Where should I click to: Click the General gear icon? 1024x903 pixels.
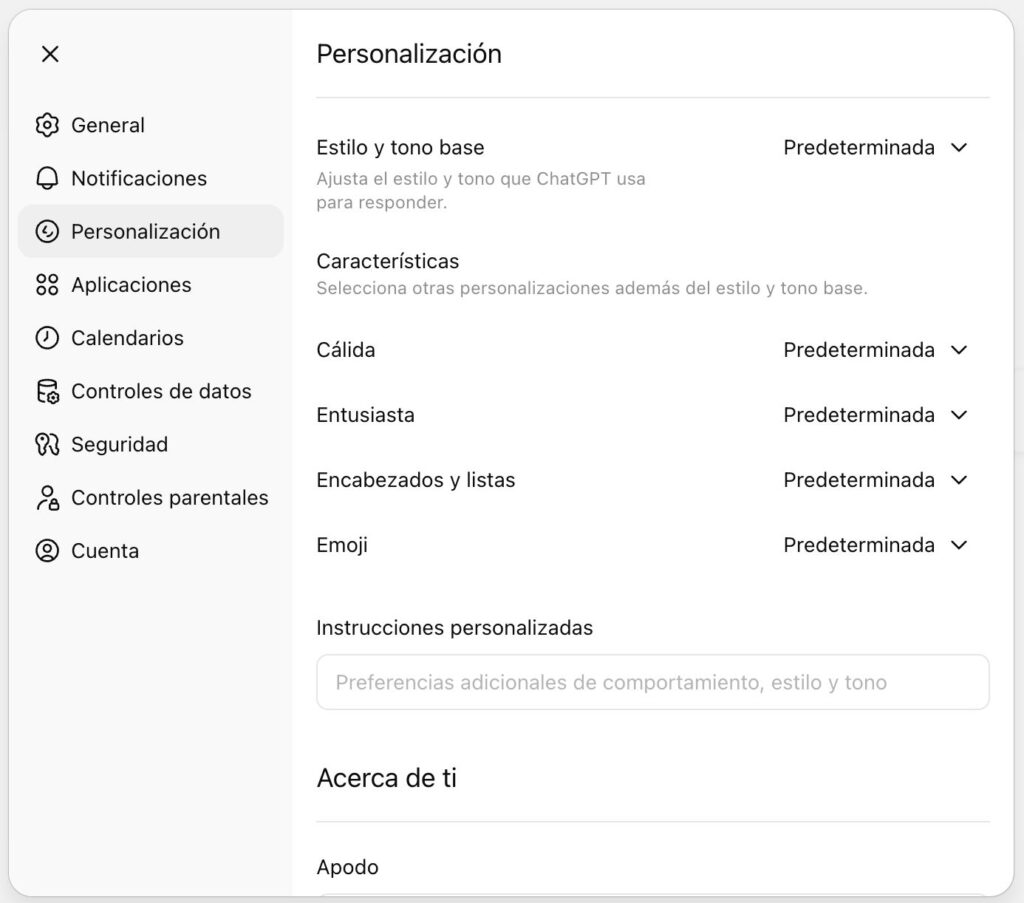pyautogui.click(x=47, y=125)
